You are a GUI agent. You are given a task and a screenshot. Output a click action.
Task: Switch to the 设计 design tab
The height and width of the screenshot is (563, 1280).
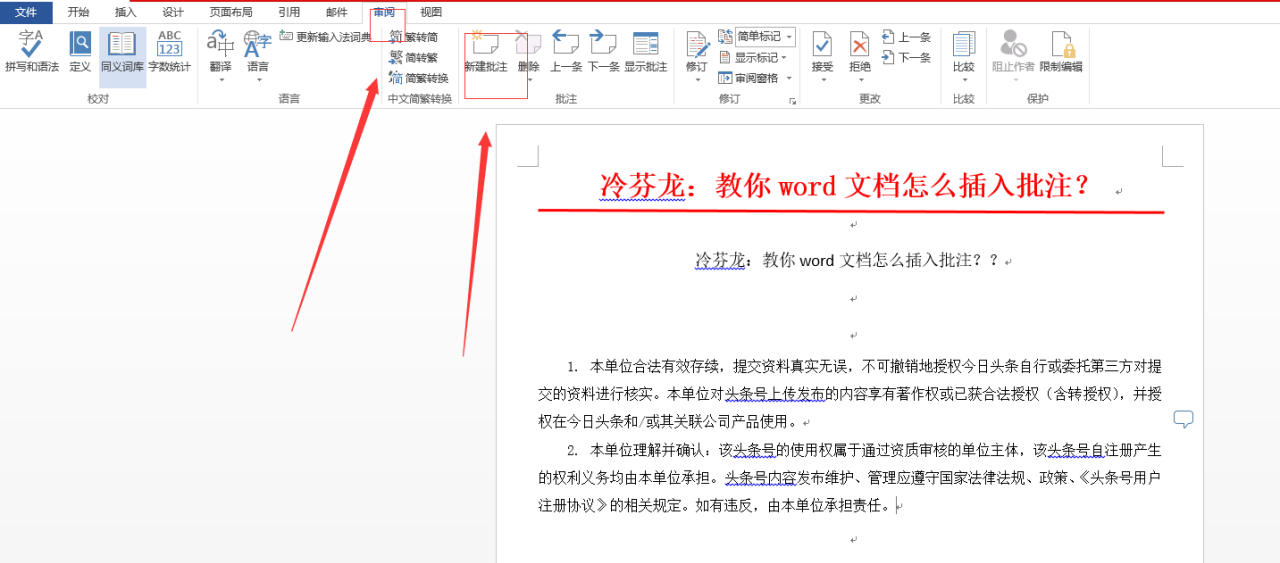point(173,12)
